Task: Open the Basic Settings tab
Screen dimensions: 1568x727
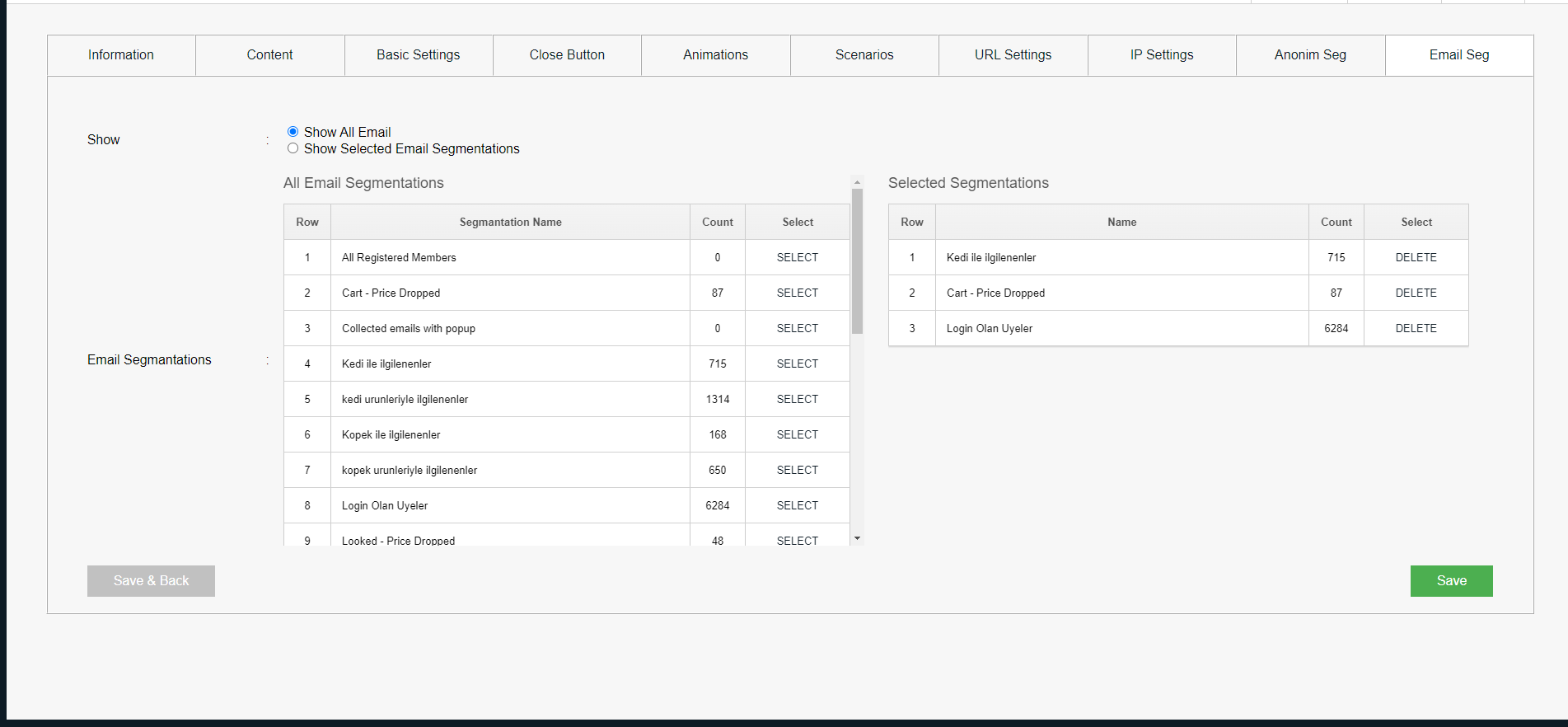Action: coord(419,55)
